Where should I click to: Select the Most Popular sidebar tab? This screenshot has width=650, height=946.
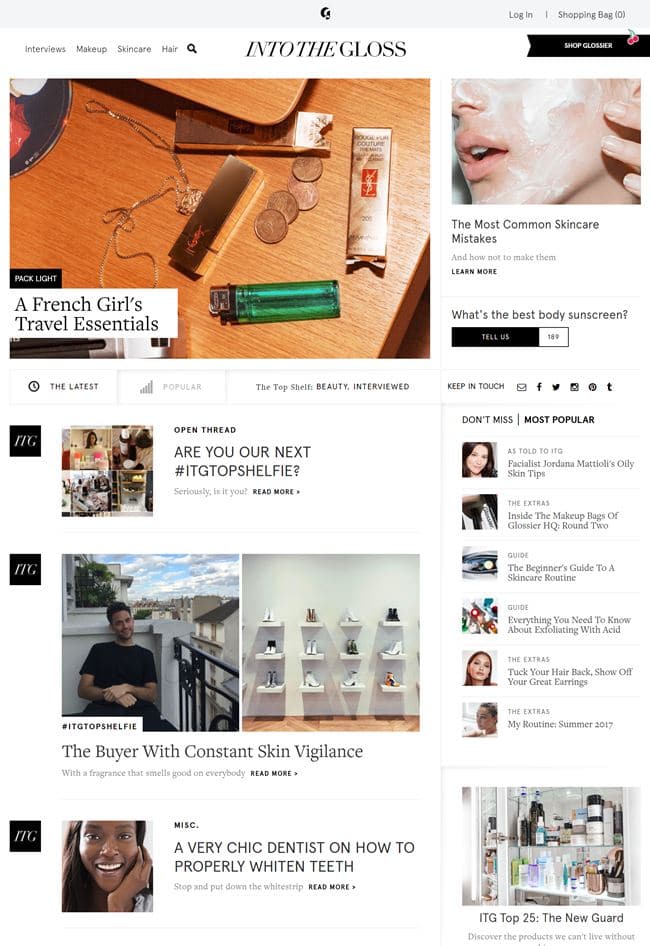559,420
